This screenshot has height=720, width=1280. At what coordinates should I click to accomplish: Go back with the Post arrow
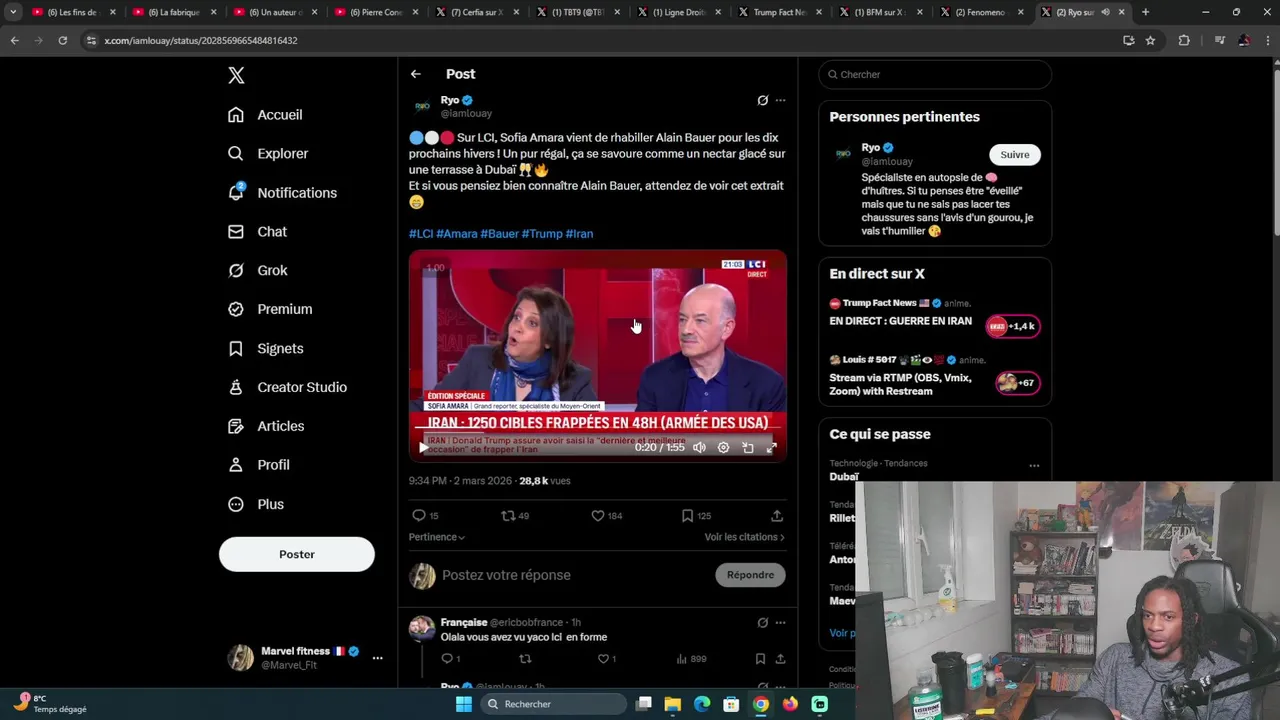[x=416, y=74]
